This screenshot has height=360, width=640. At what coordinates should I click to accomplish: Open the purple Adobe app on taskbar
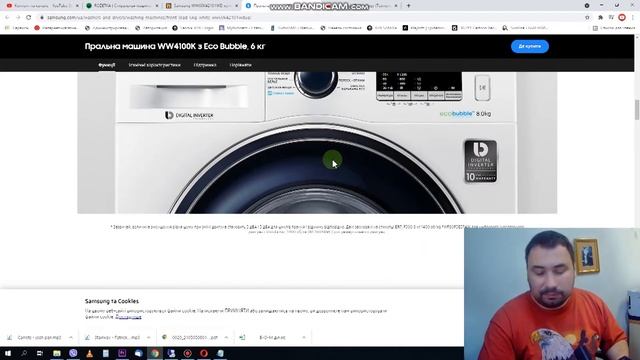(122, 353)
